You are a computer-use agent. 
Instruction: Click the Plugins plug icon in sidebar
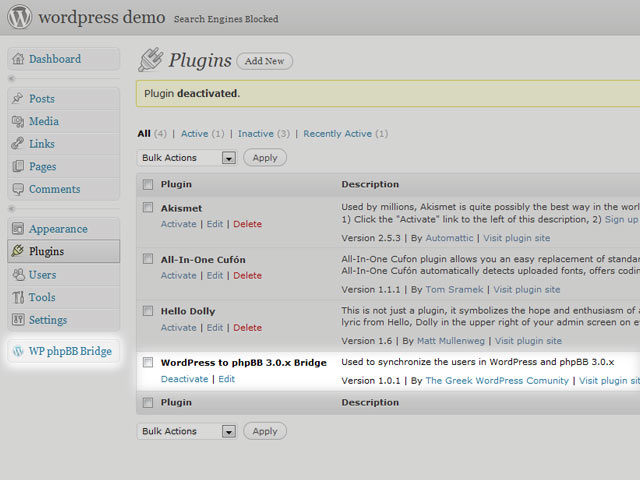pyautogui.click(x=18, y=251)
